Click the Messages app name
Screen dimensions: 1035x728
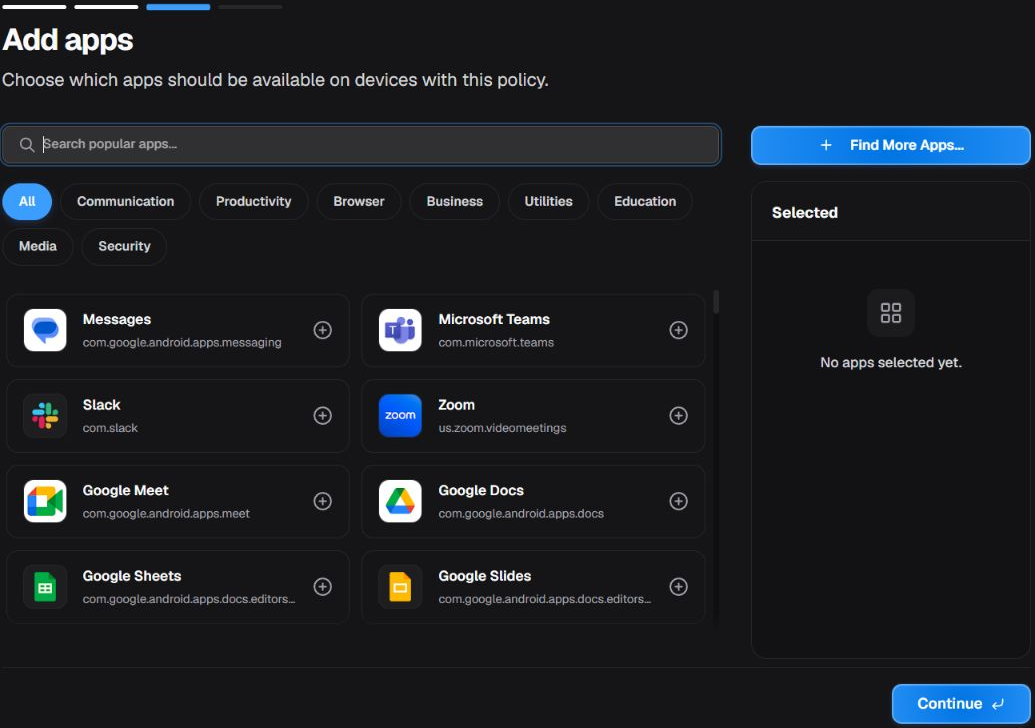click(x=117, y=319)
